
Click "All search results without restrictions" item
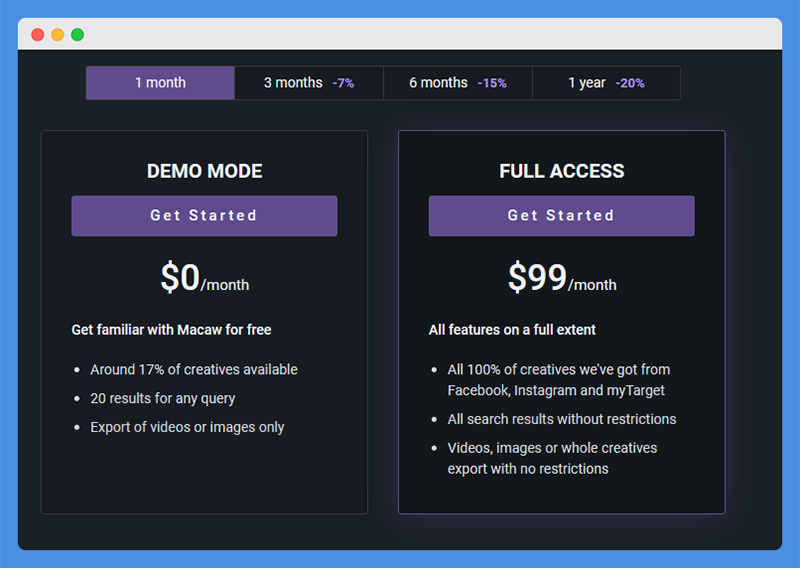(x=562, y=419)
